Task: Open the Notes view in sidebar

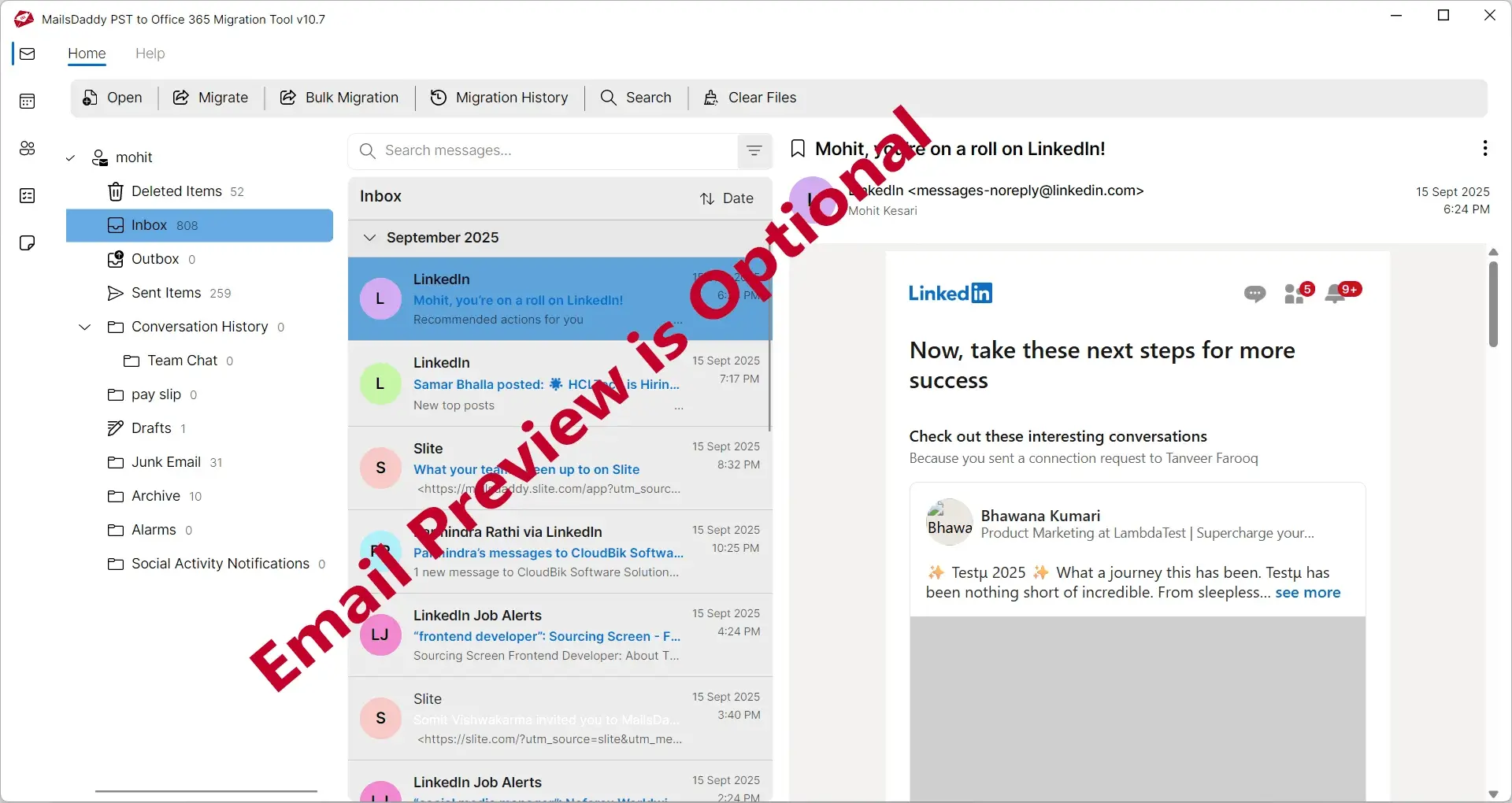Action: 28,242
